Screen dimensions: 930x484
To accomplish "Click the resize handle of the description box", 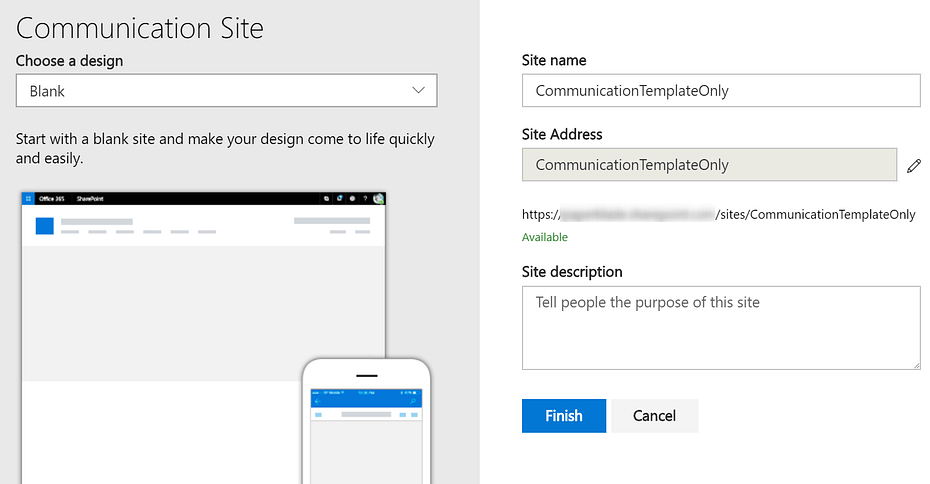I will (915, 365).
